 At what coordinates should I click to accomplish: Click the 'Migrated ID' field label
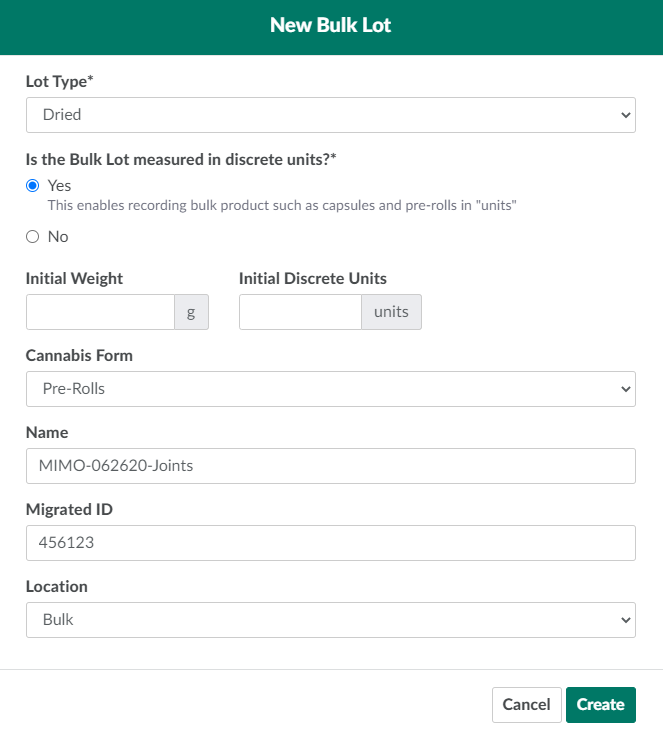point(69,510)
